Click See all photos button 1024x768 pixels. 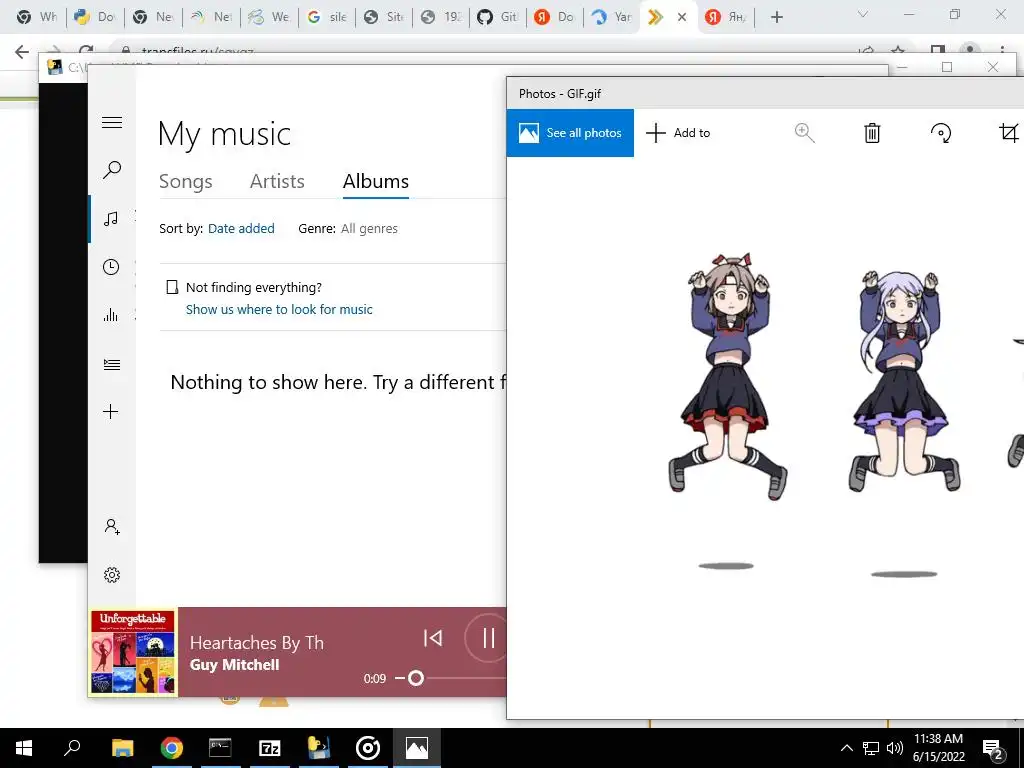[570, 133]
